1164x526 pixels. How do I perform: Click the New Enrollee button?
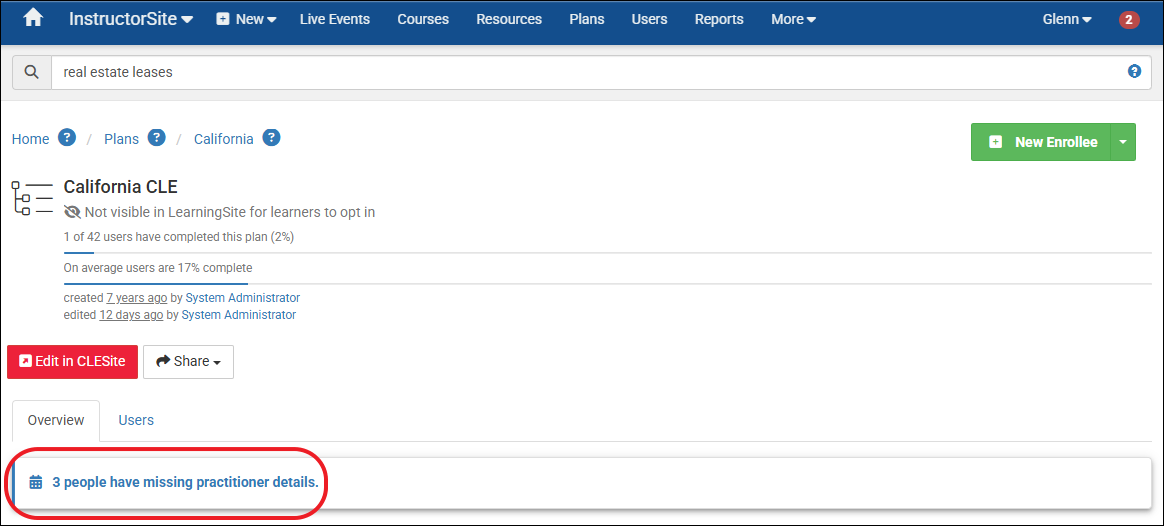(x=1041, y=142)
